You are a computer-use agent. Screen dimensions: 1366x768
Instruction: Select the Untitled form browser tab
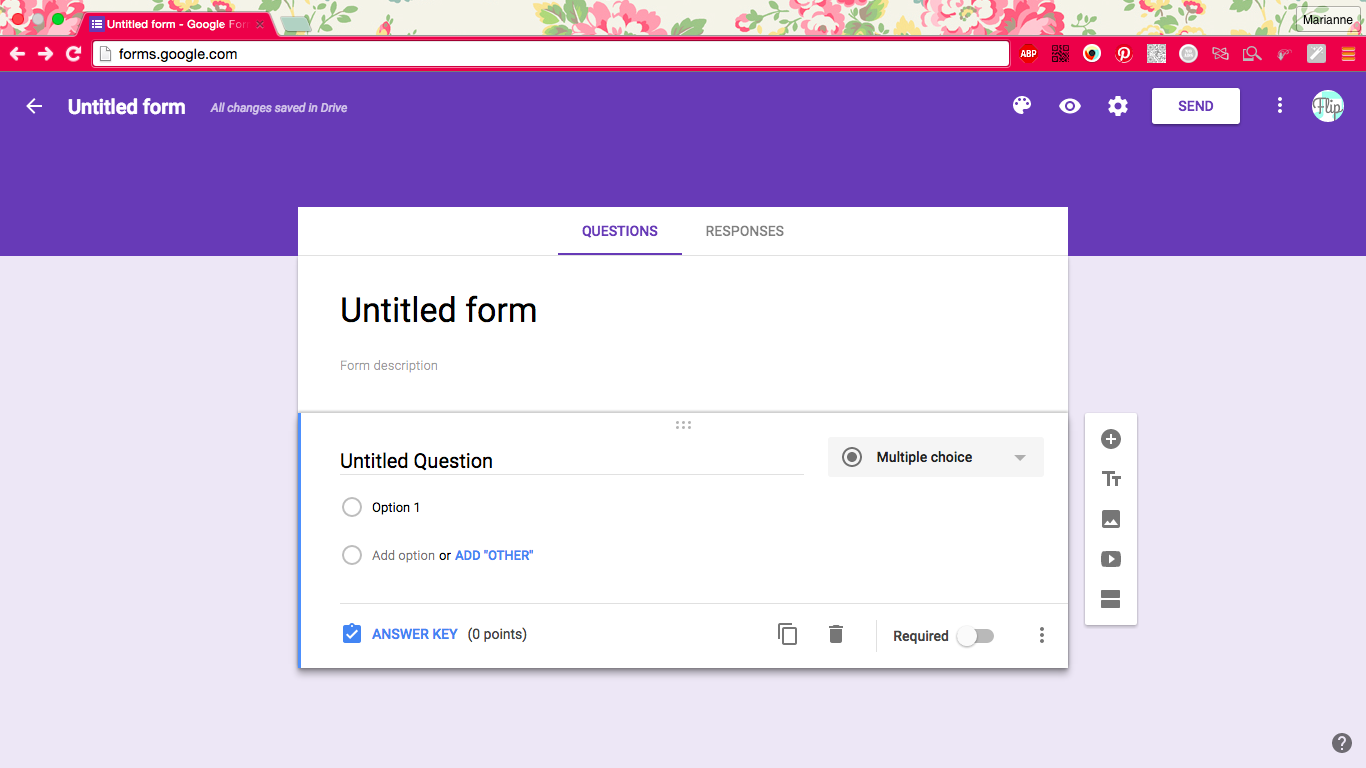(x=177, y=24)
